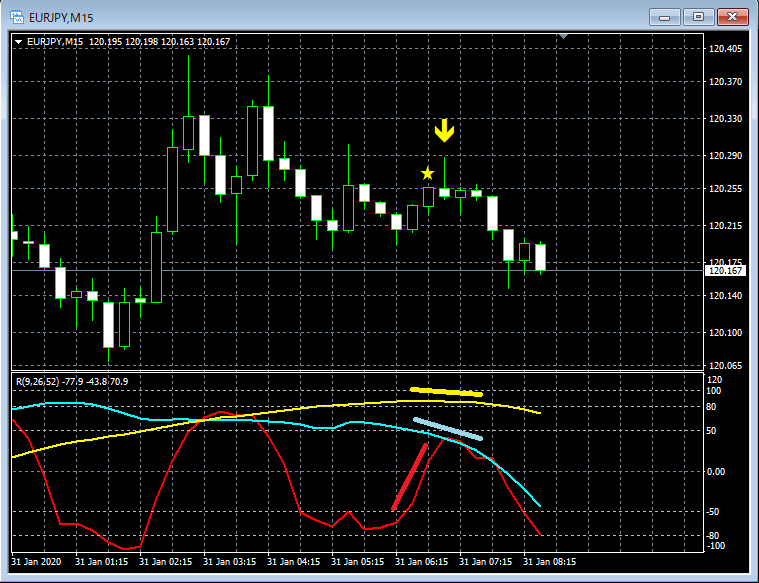Open the EURJPY,M15 chart dropdown triangle
This screenshot has width=759, height=583.
point(18,42)
